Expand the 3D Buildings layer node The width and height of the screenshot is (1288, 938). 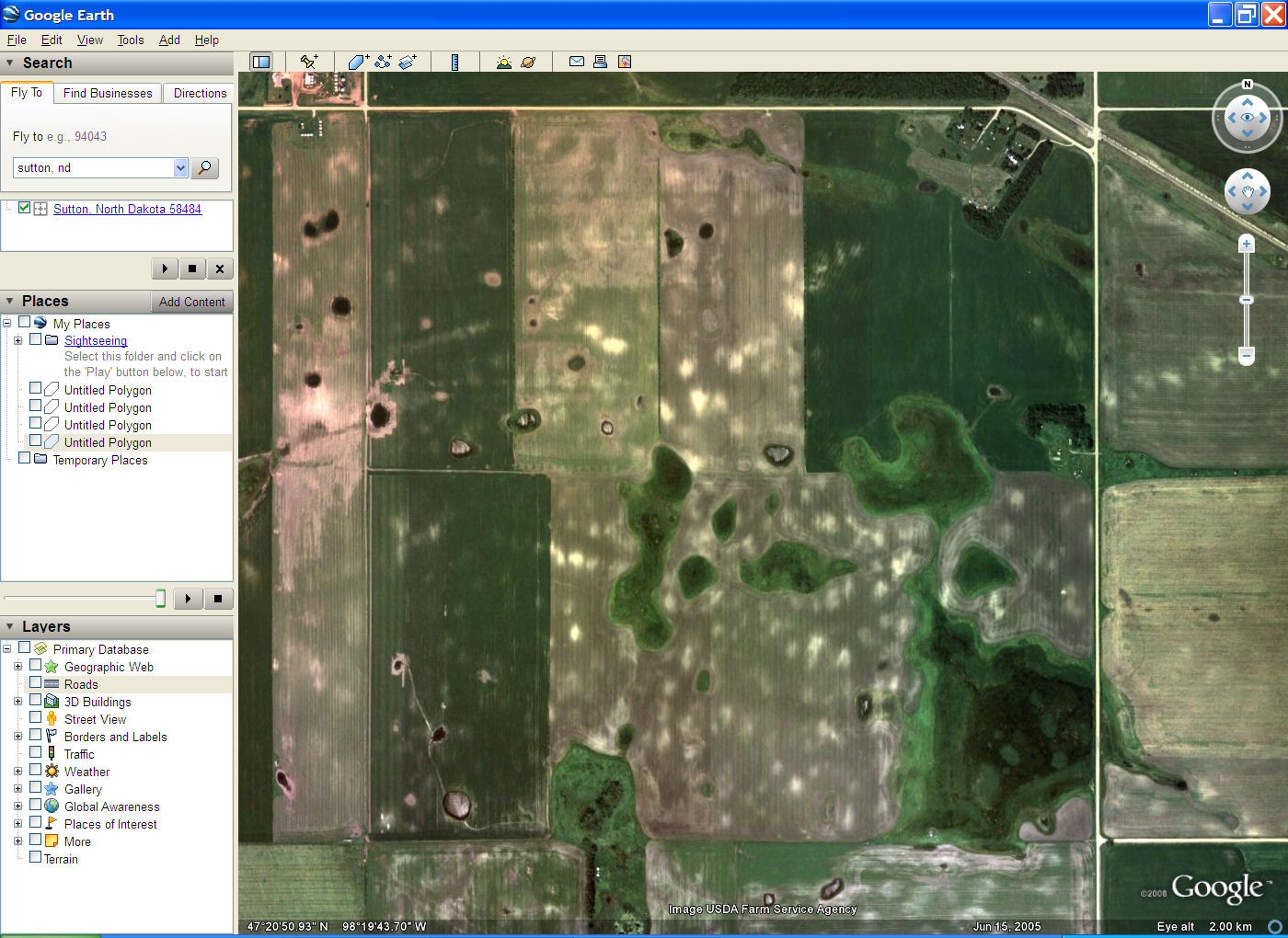click(17, 701)
